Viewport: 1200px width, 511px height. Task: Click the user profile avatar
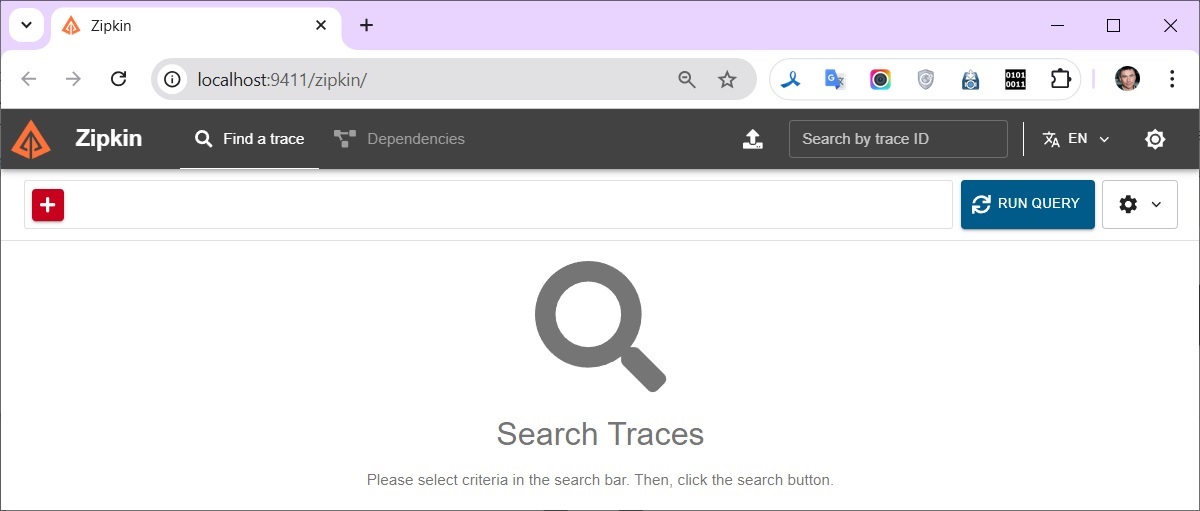click(x=1127, y=79)
